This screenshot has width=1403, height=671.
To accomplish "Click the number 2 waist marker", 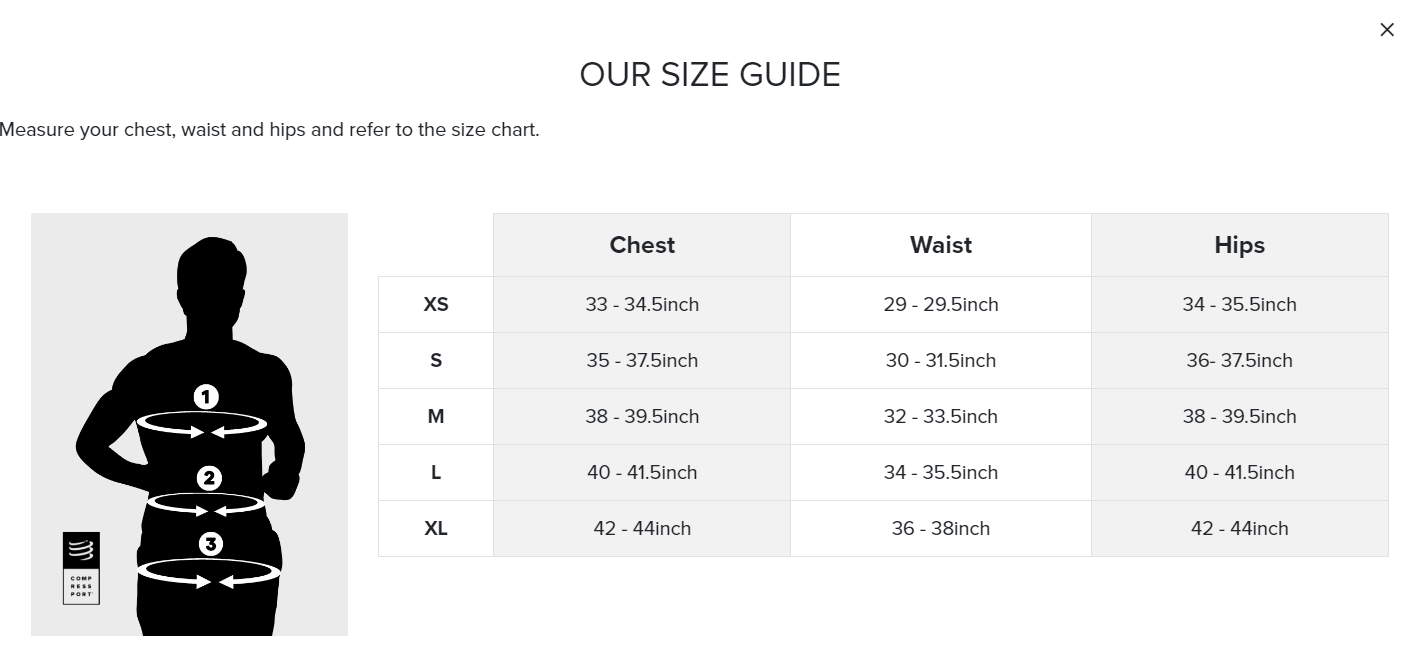I will coord(209,478).
